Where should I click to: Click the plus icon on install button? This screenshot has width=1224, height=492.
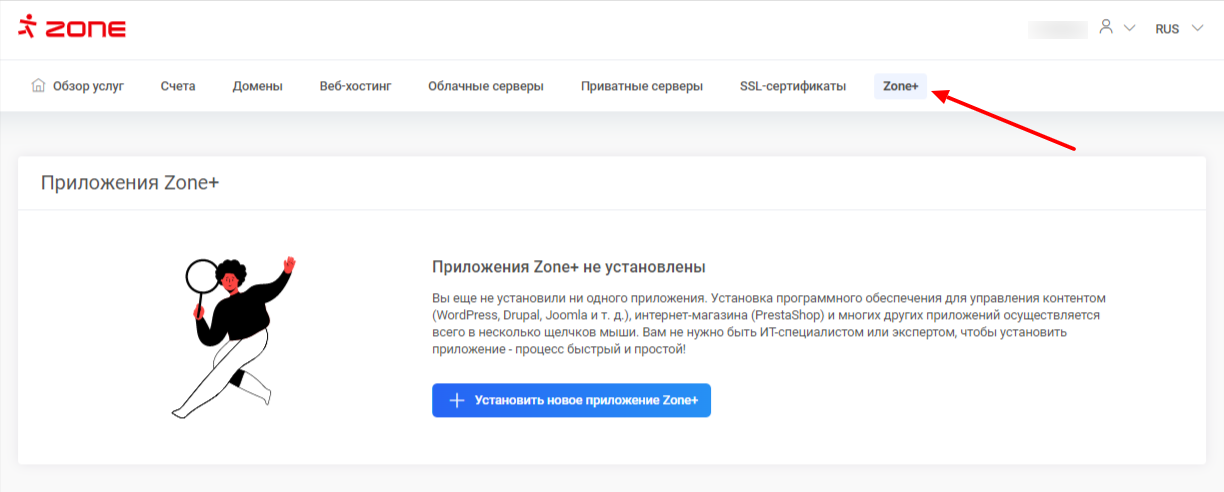click(x=457, y=400)
